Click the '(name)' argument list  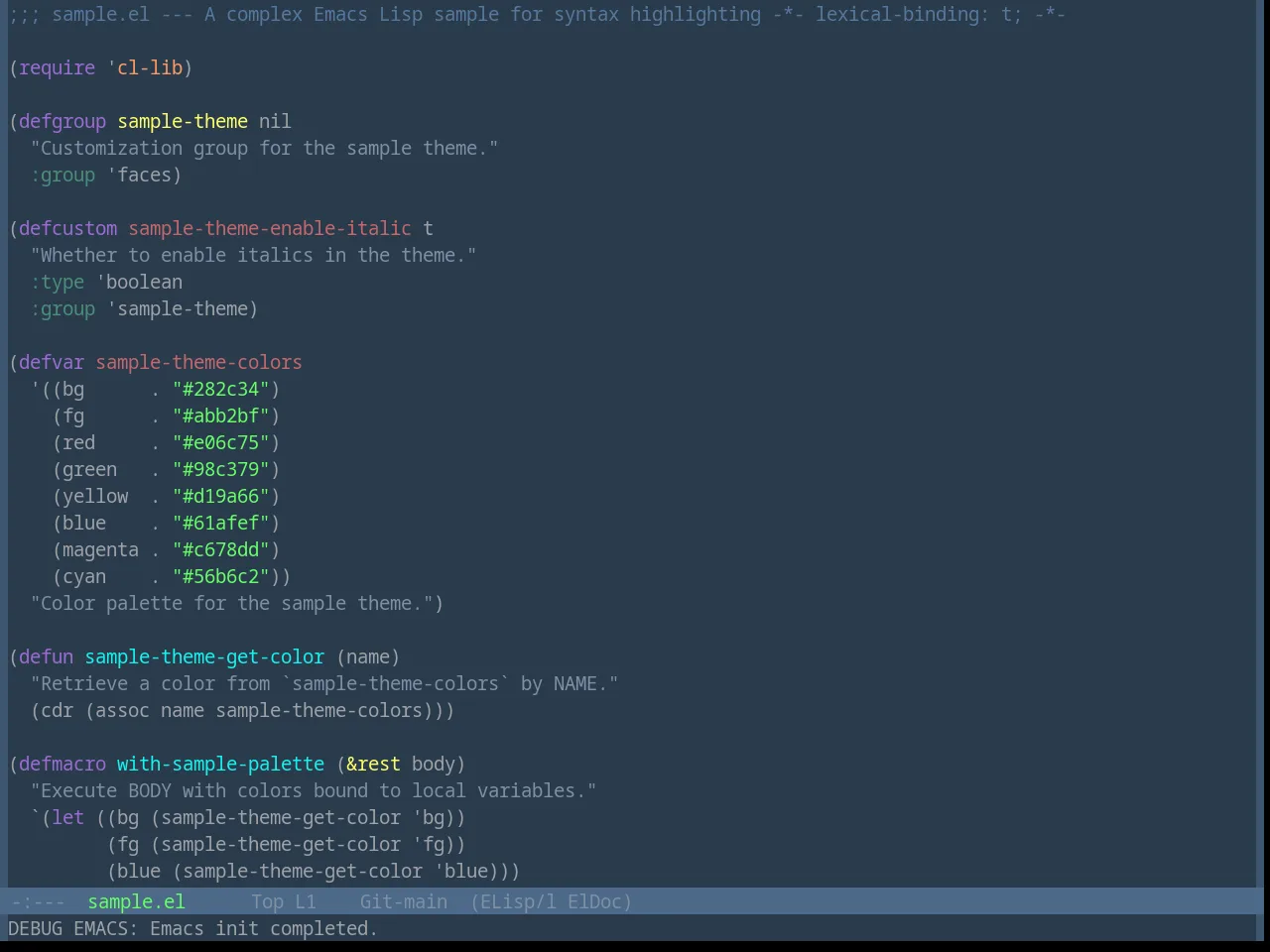[x=368, y=656]
